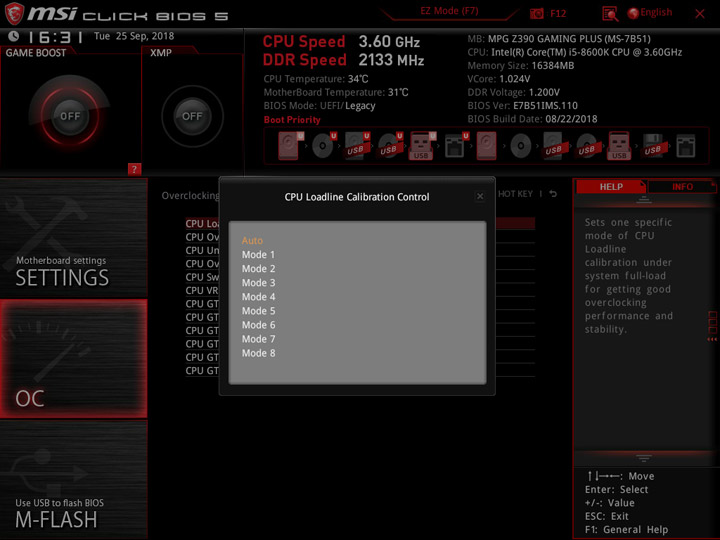Take a screenshot with the F12 camera icon

point(536,13)
